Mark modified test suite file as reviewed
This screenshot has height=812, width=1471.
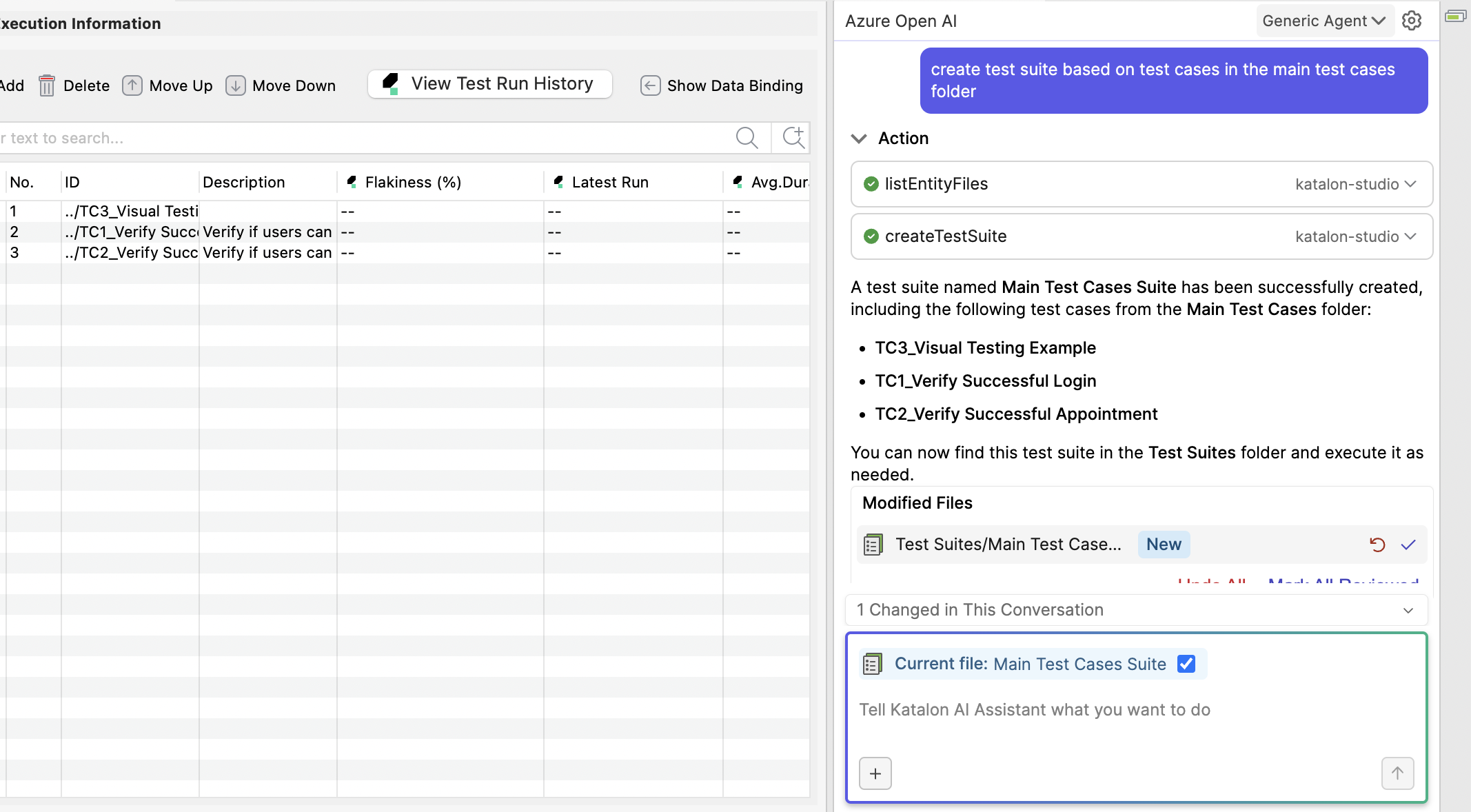[1408, 545]
